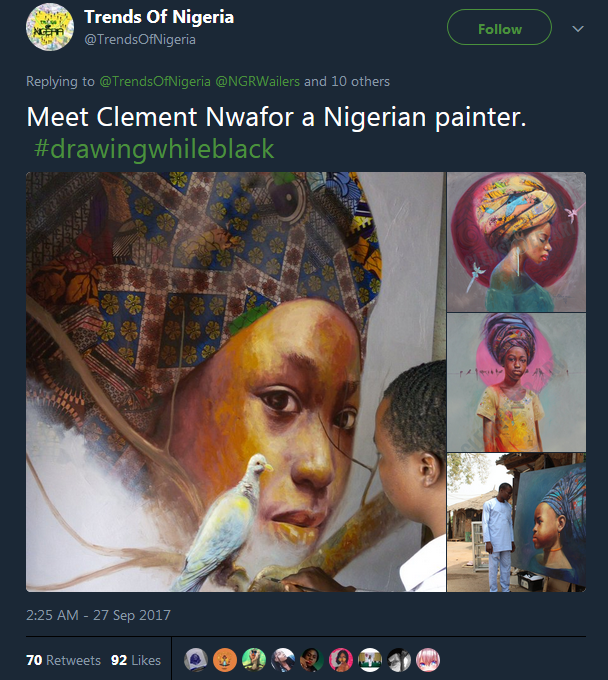Screen dimensions: 608x680
Task: Open the pink-haired anime liker avatar
Action: [428, 660]
